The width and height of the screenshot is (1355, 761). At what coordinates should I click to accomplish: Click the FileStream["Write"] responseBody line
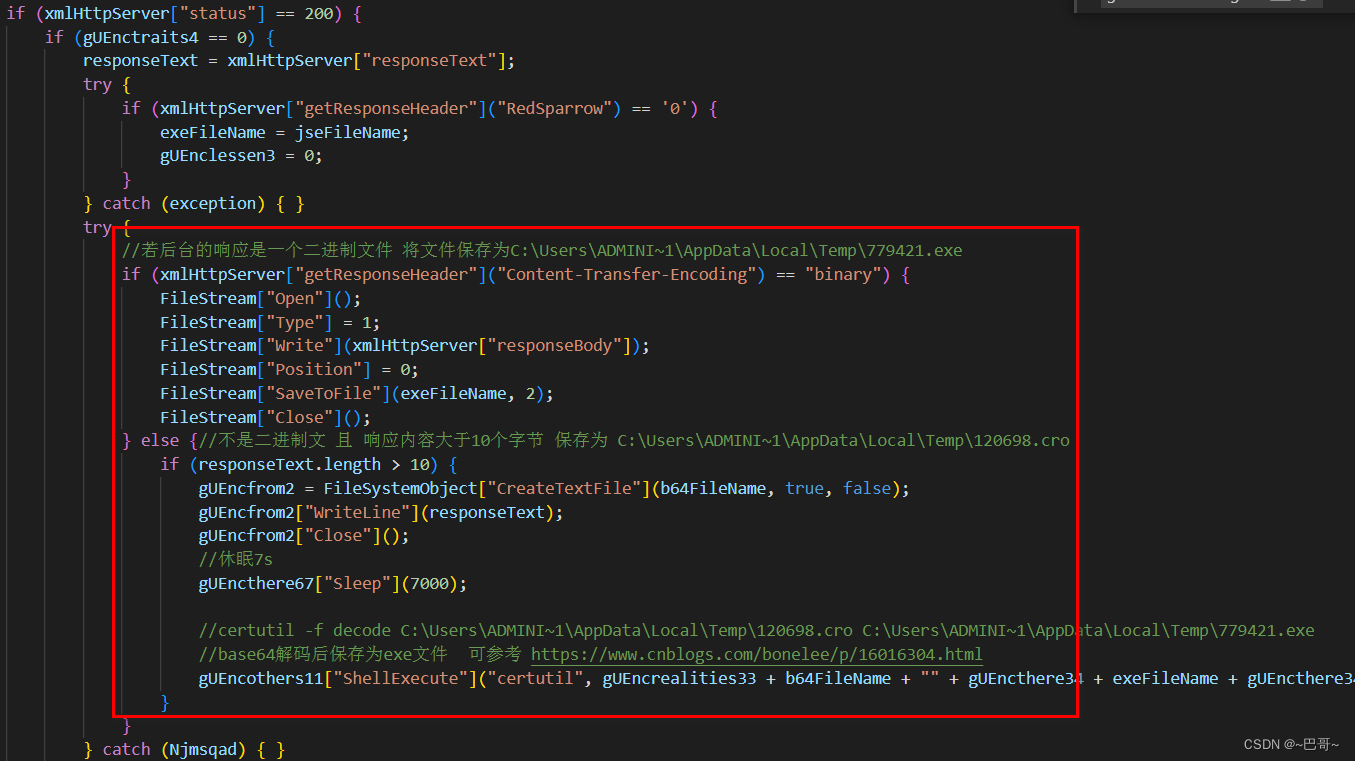(405, 345)
